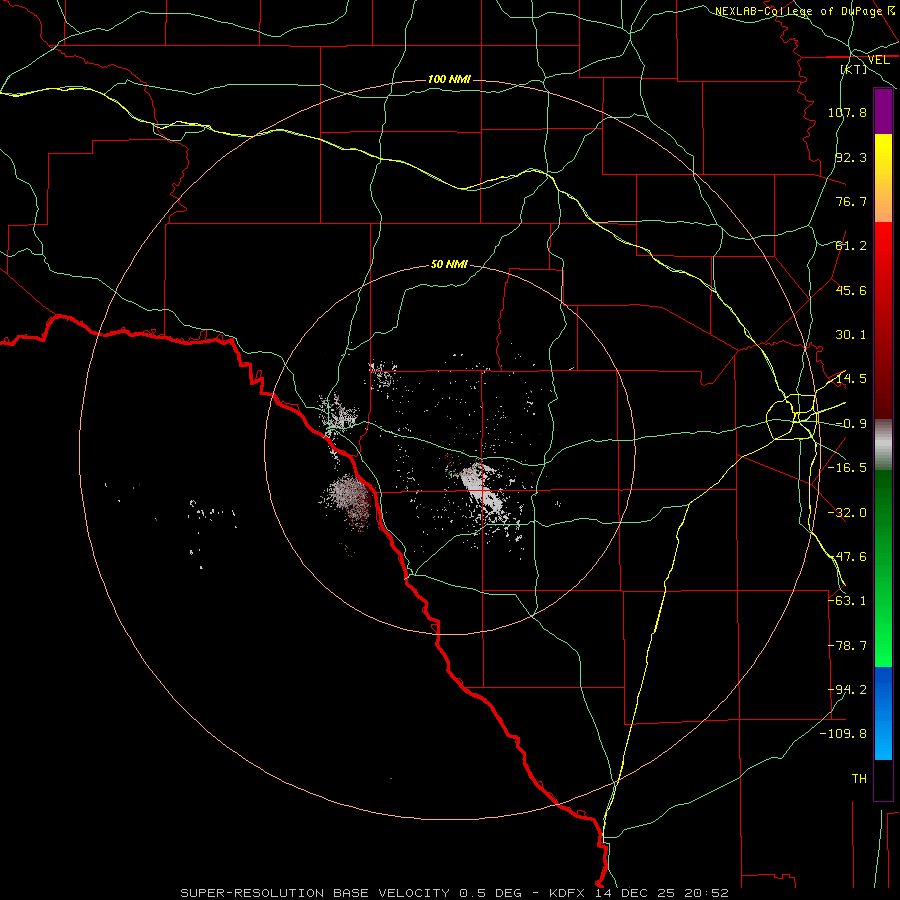Click the 50 NMI range ring label
The image size is (900, 900).
[449, 265]
